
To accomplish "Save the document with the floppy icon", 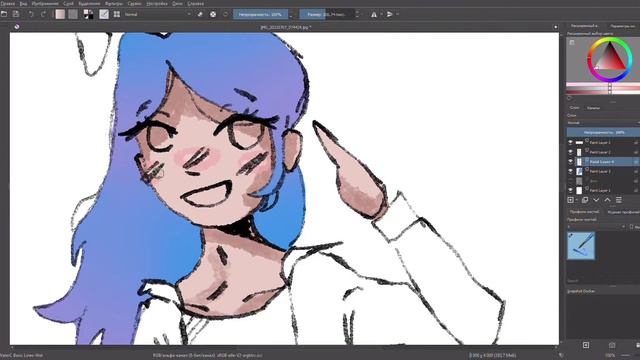I will pyautogui.click(x=16, y=14).
